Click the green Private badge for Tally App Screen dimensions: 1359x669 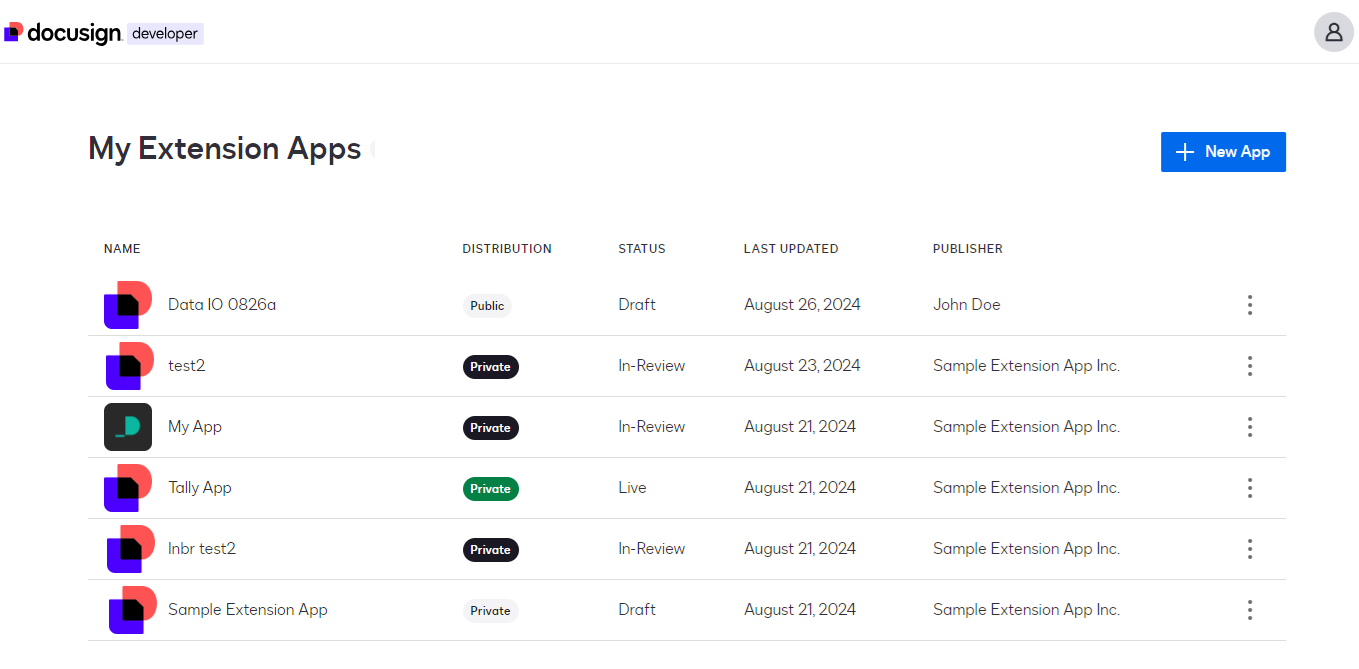point(491,489)
